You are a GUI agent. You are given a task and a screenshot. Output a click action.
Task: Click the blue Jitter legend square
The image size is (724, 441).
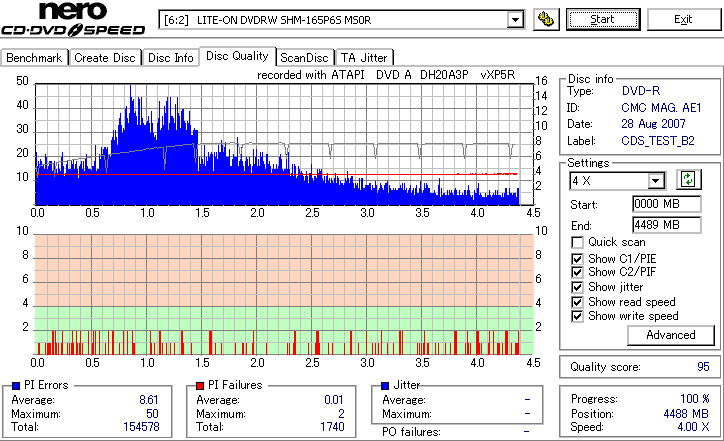385,386
